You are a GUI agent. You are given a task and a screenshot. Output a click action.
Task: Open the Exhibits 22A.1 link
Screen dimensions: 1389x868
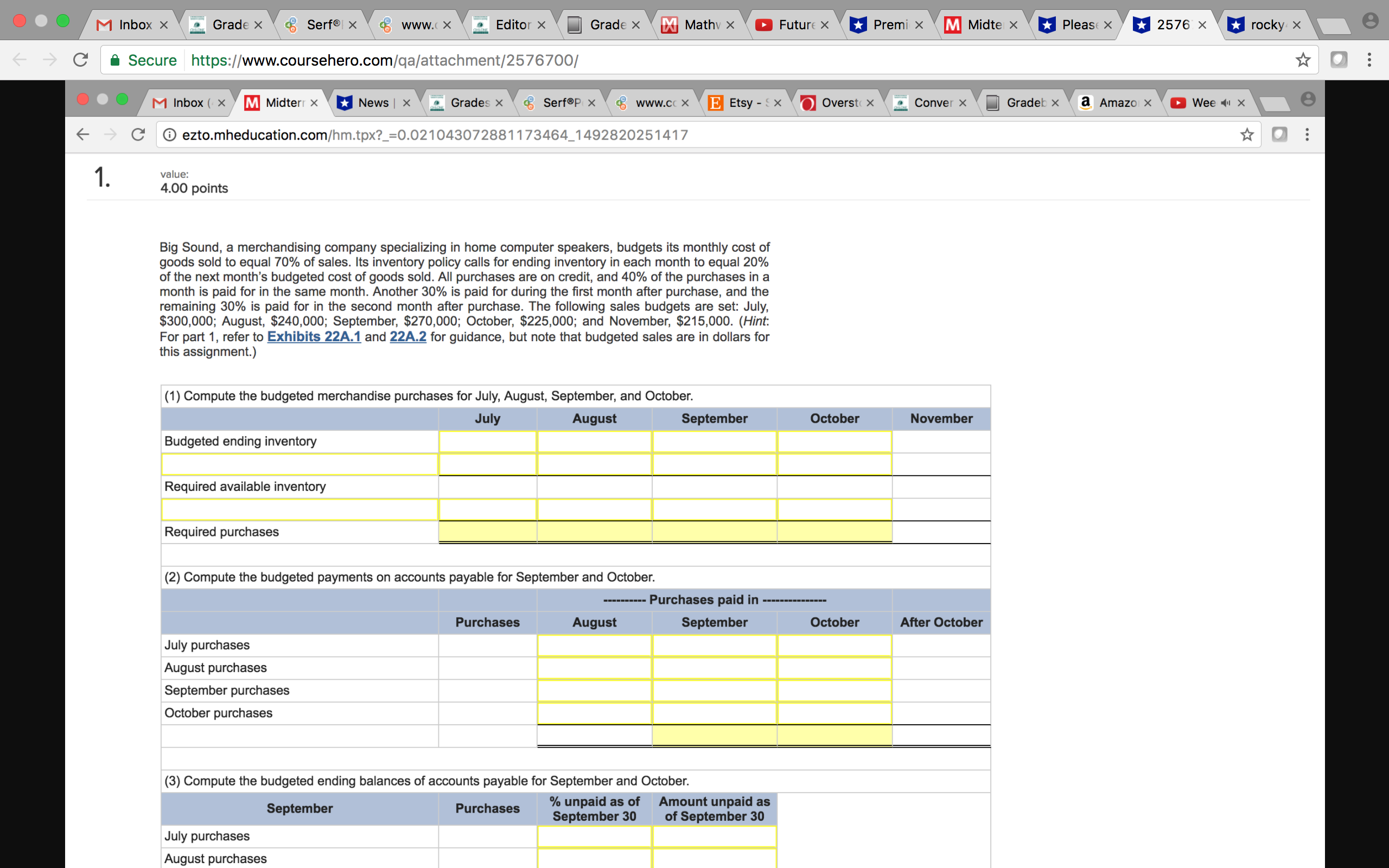pyautogui.click(x=314, y=336)
